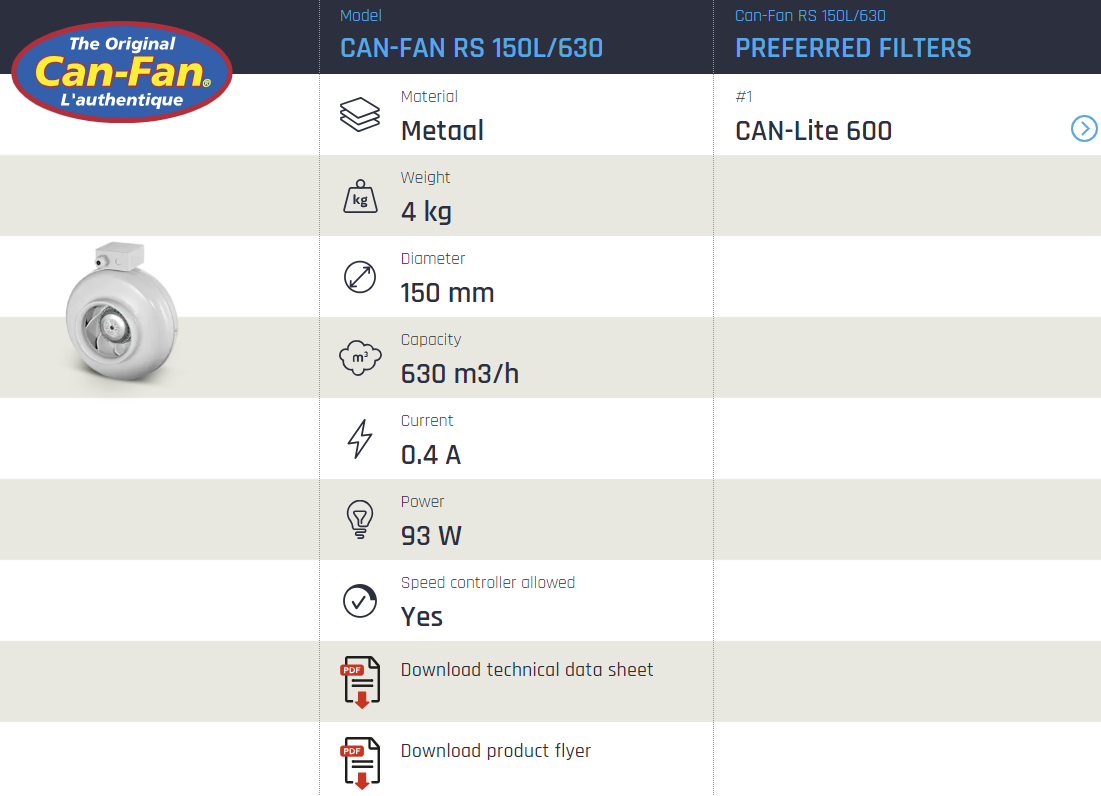Click the Power light bulb icon

[x=359, y=520]
